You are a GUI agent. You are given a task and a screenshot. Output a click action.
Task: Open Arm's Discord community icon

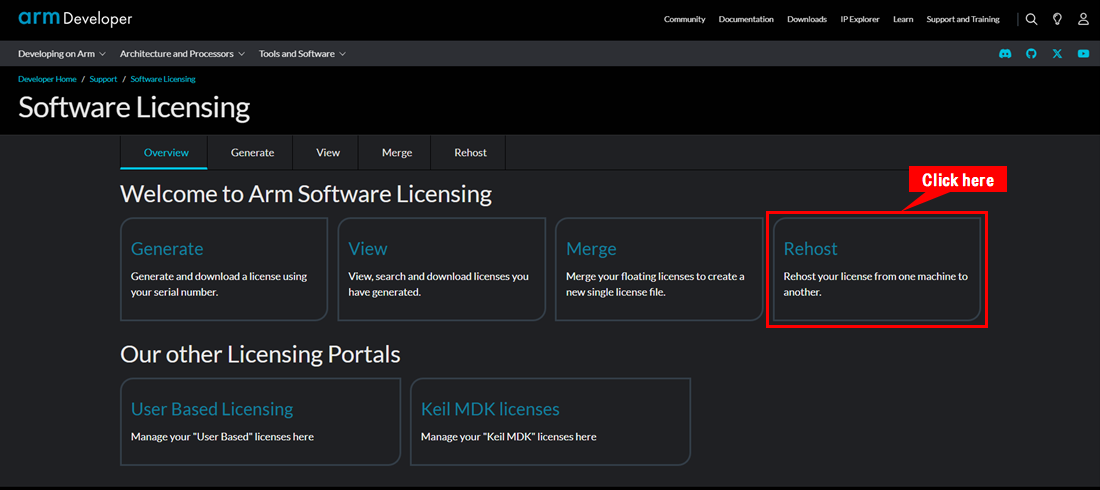(x=1005, y=54)
